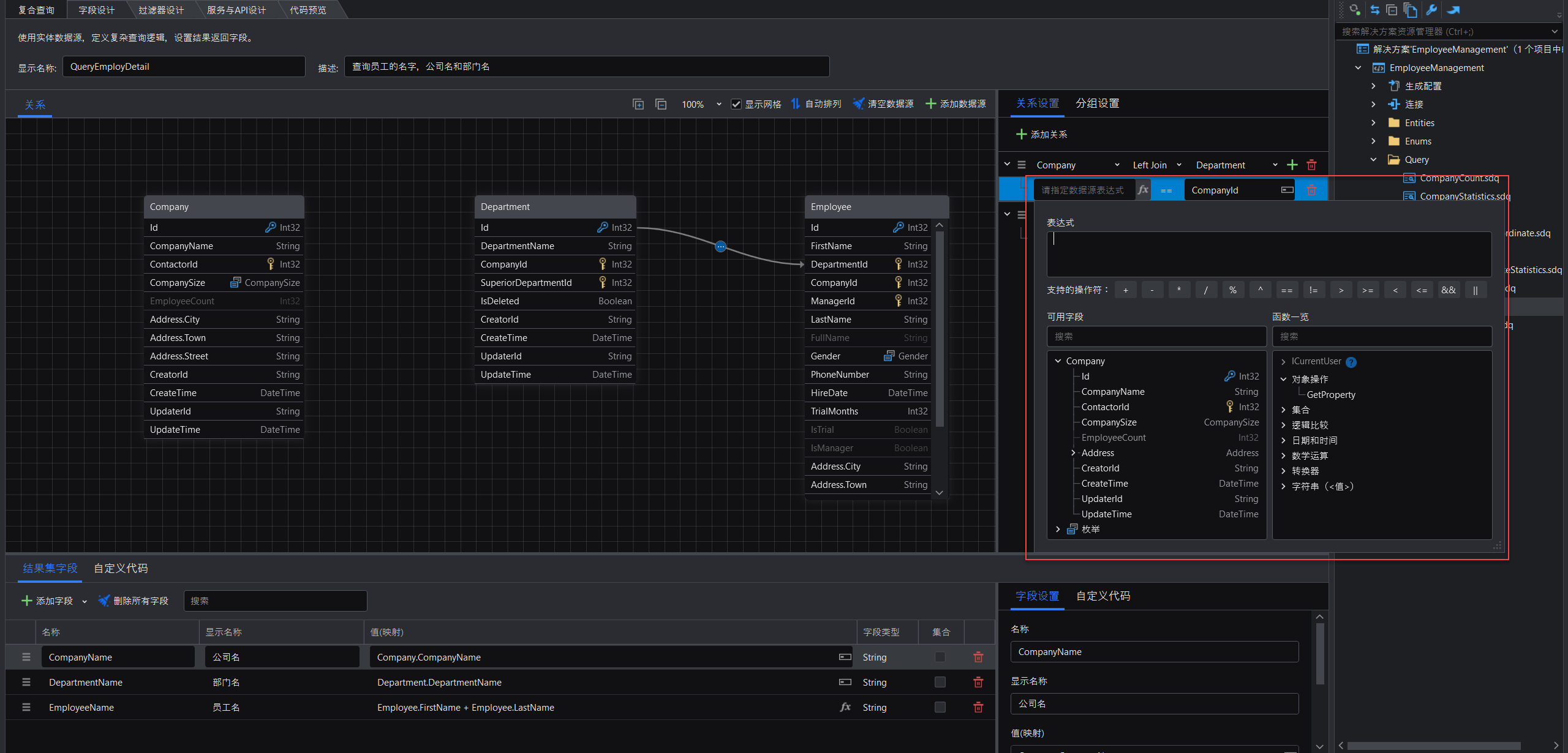Image resolution: width=1568 pixels, height=753 pixels.
Task: Click clear data sources (清空数据源) icon
Action: click(859, 104)
